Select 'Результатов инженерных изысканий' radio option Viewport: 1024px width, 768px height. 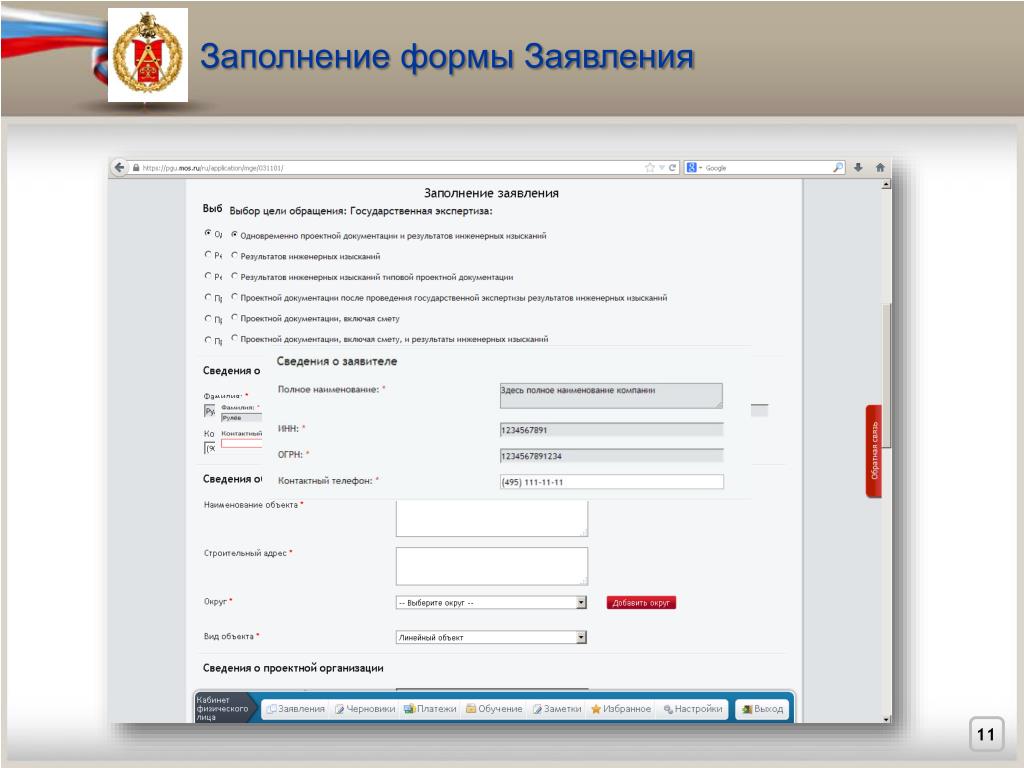(234, 255)
